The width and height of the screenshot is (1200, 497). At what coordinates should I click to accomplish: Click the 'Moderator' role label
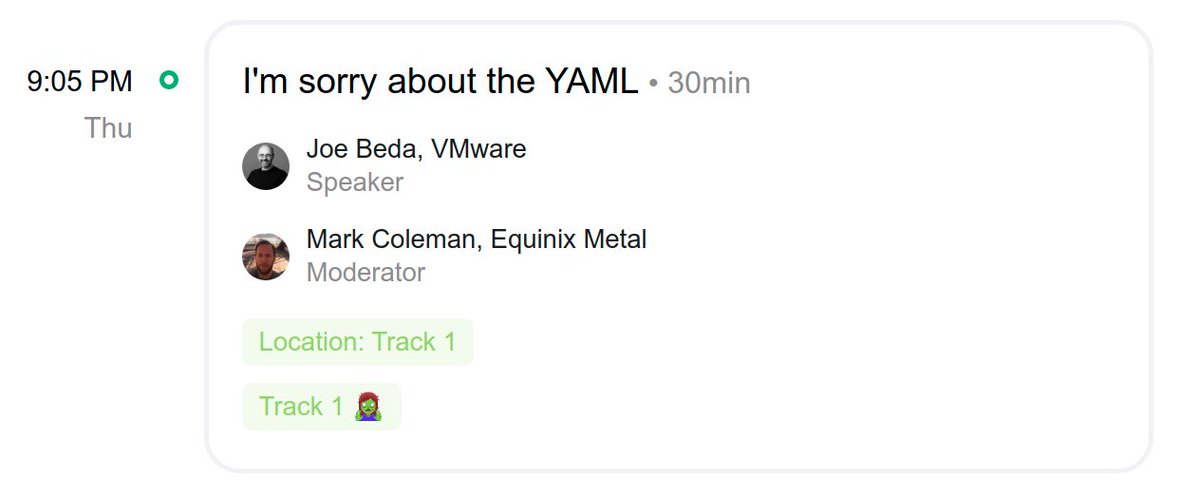(365, 272)
